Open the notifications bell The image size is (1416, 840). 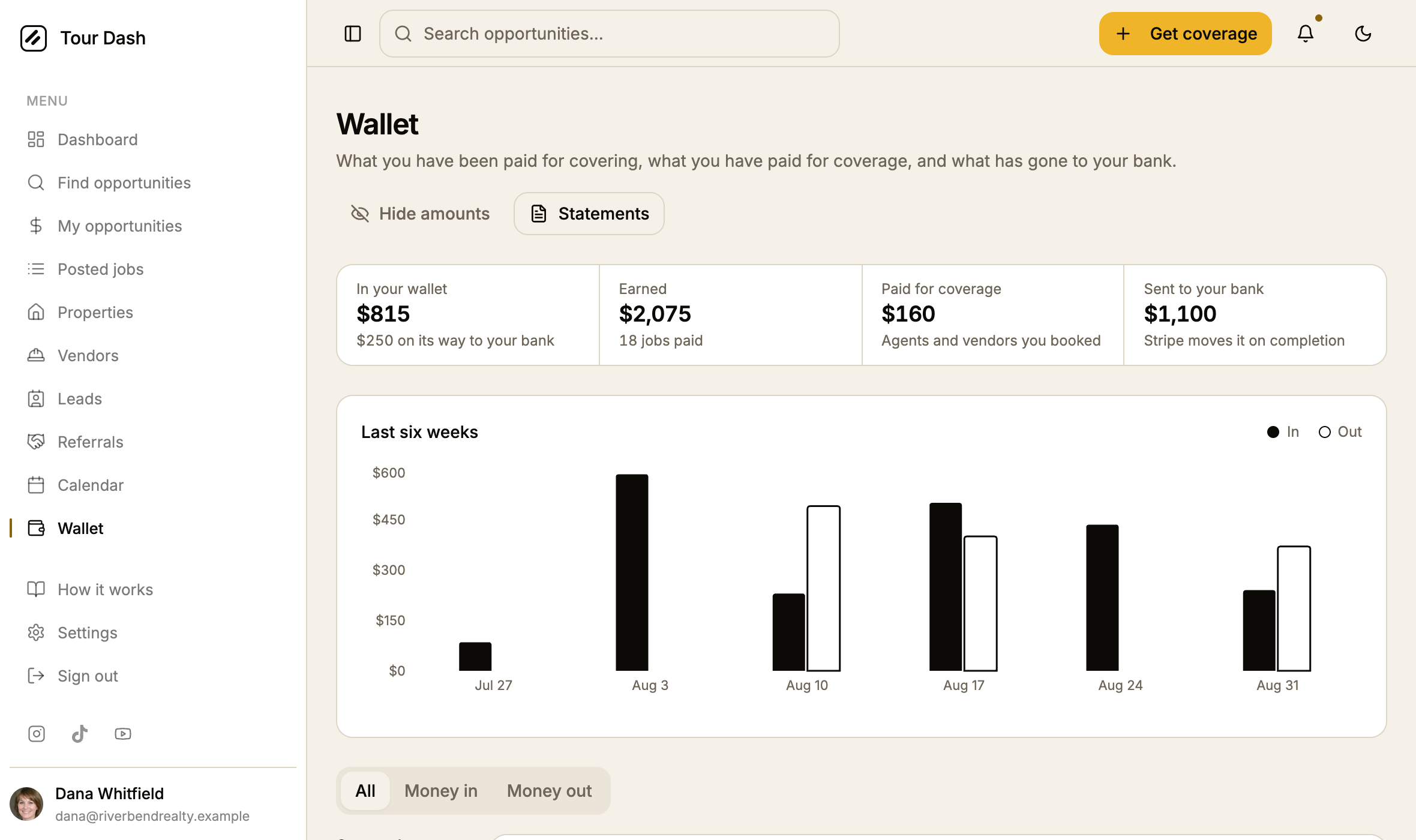(x=1306, y=34)
